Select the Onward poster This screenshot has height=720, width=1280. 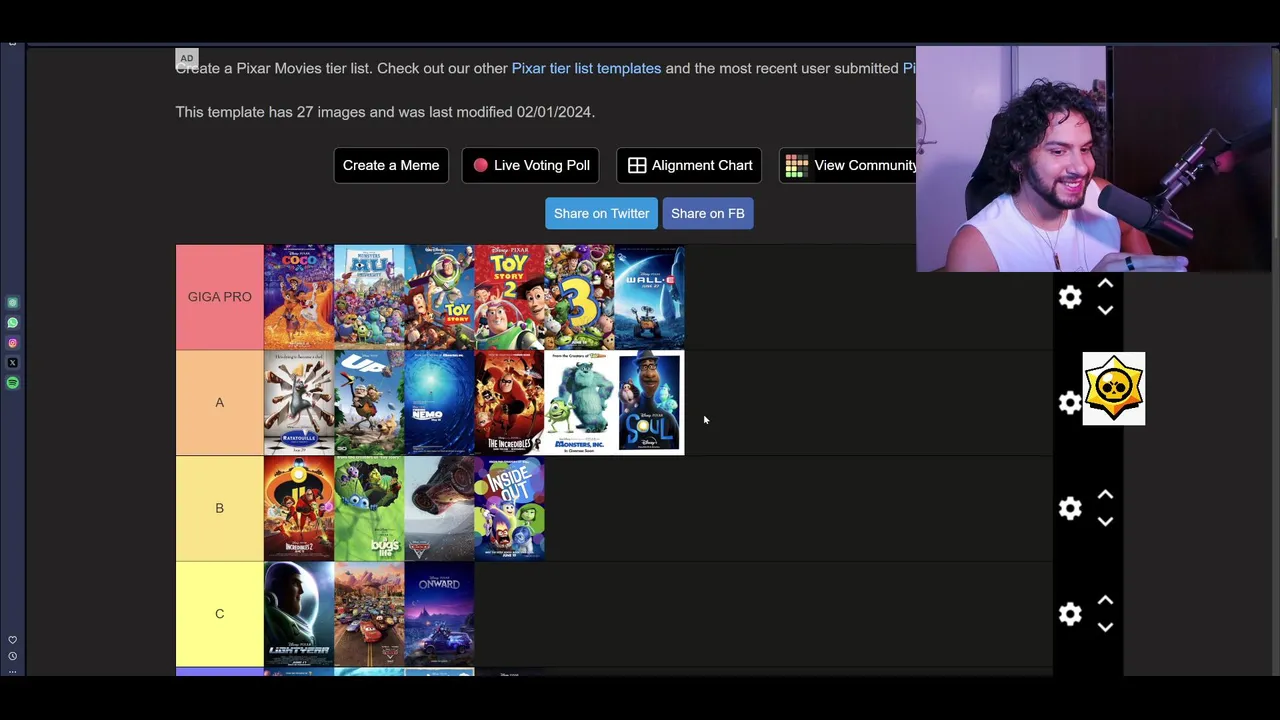(439, 614)
